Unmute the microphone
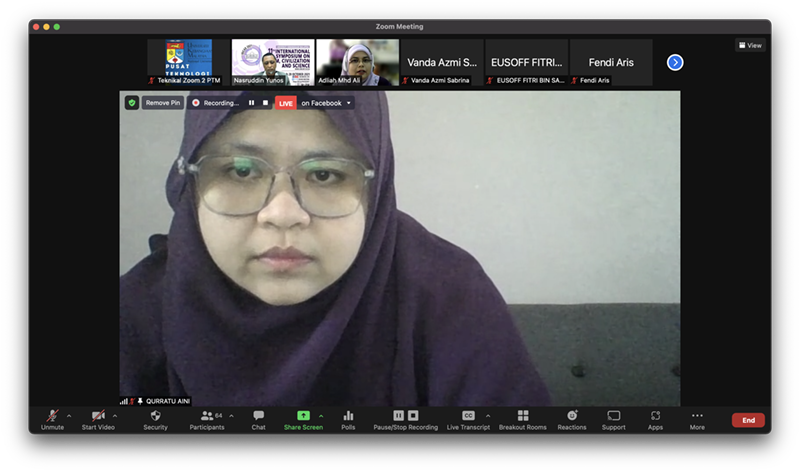The height and width of the screenshot is (472, 800). [52, 417]
